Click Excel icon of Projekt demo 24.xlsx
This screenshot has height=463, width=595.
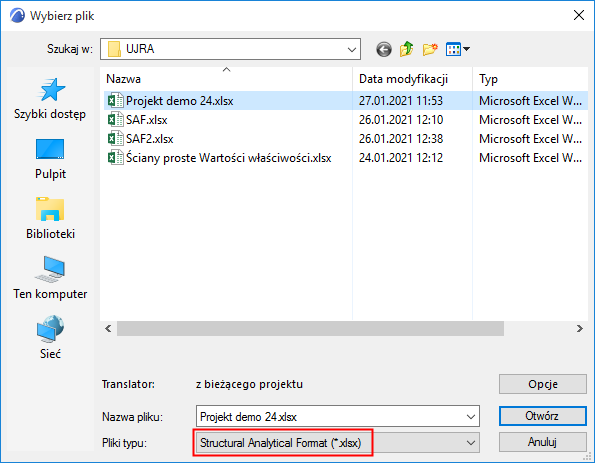pos(115,101)
